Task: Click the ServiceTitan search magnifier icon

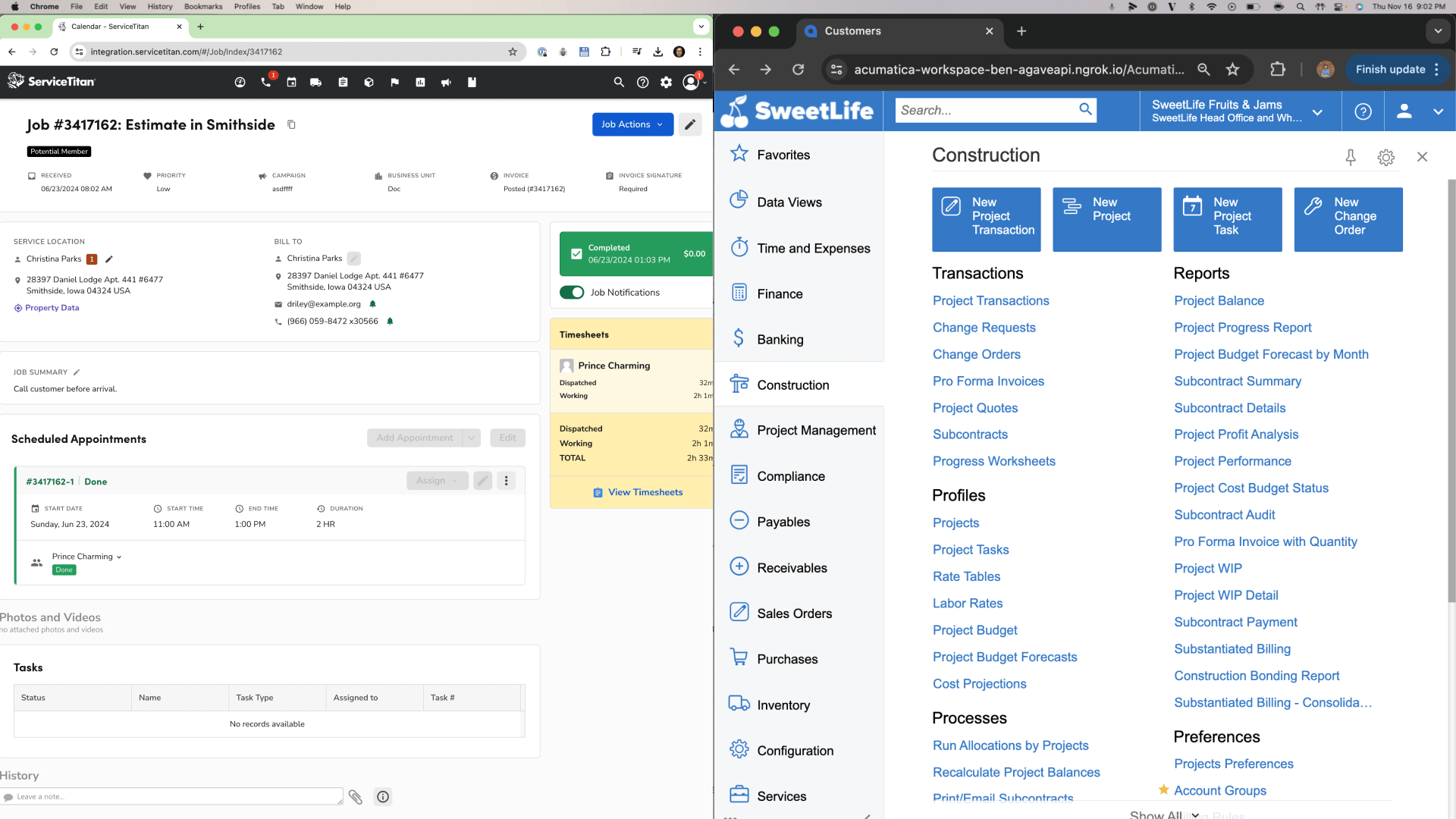Action: pos(619,82)
